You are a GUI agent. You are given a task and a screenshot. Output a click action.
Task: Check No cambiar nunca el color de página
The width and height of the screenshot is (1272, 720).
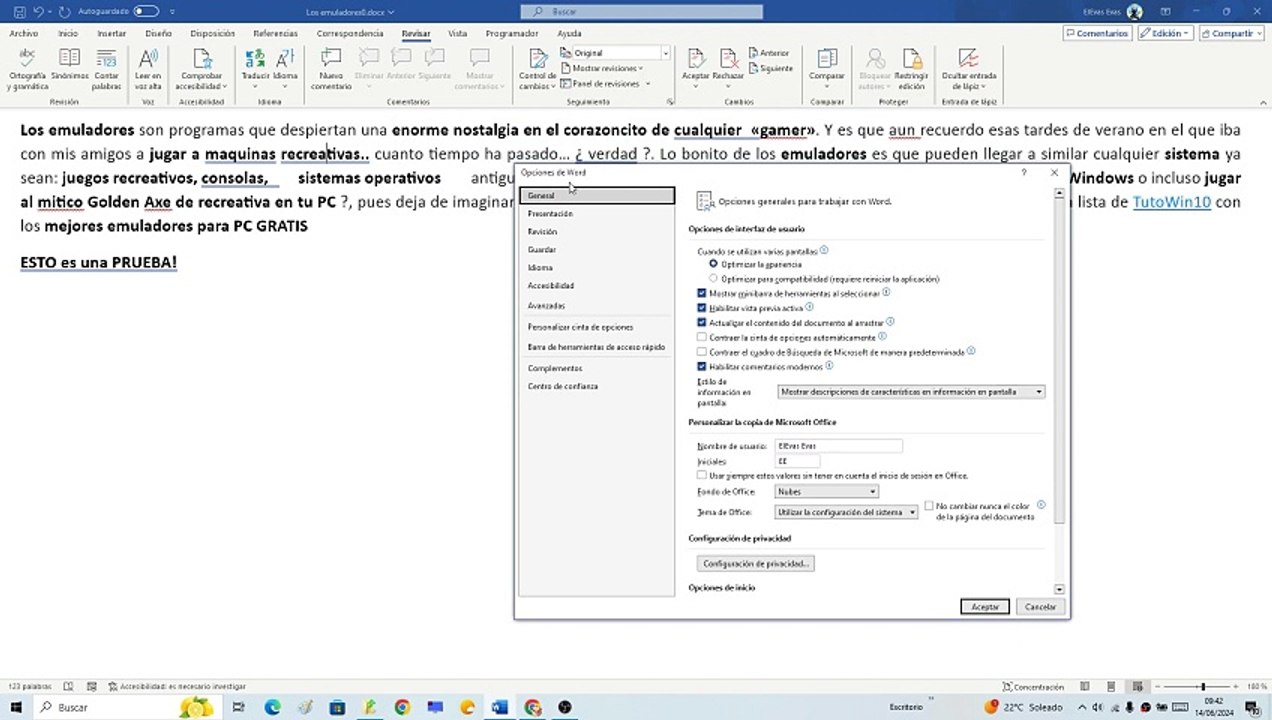[929, 507]
